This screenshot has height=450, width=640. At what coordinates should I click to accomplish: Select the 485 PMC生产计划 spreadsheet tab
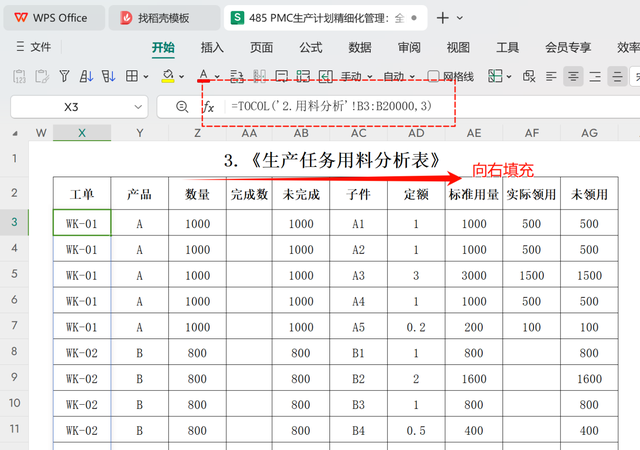pyautogui.click(x=325, y=18)
